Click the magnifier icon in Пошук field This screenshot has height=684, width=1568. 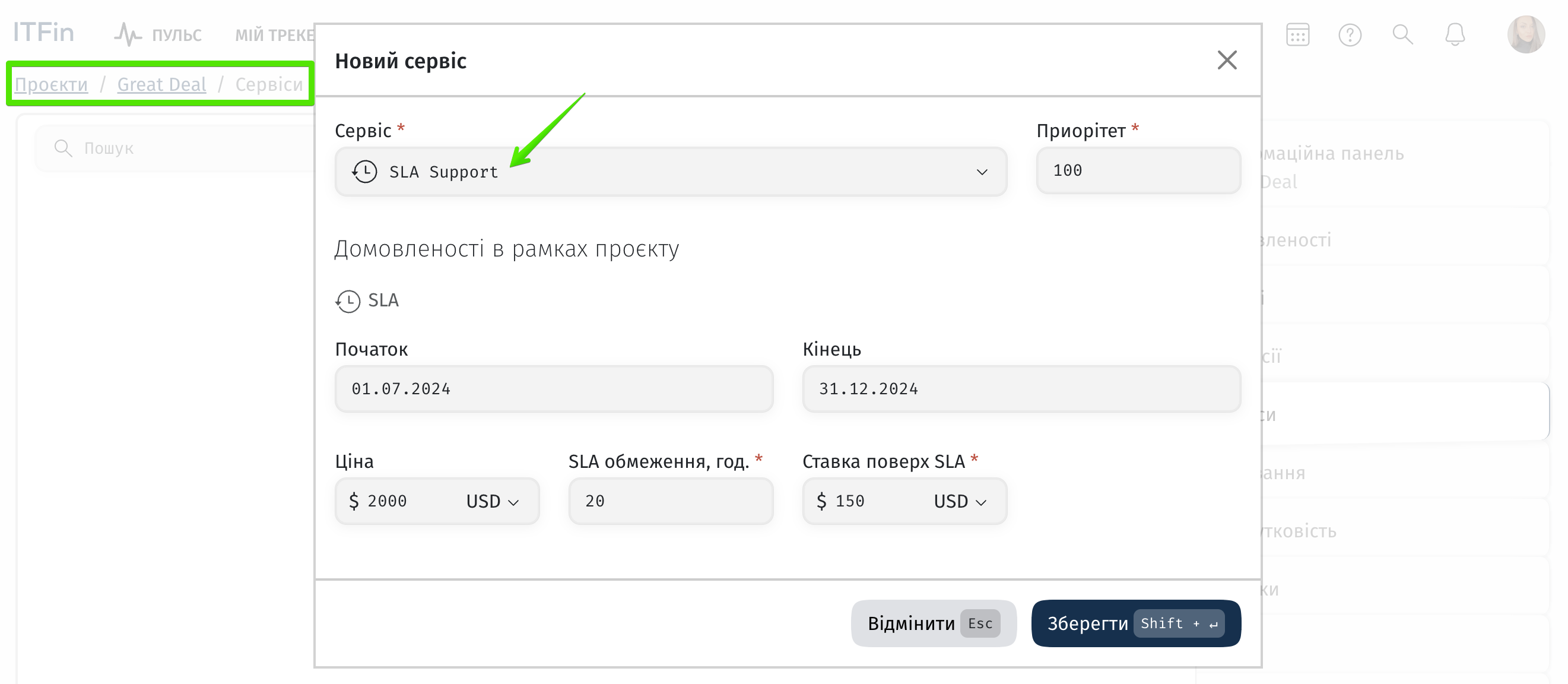pyautogui.click(x=63, y=148)
